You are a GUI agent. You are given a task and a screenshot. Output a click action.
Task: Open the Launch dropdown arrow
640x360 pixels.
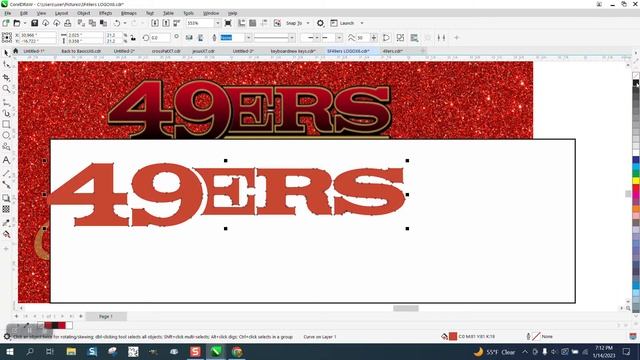362,23
